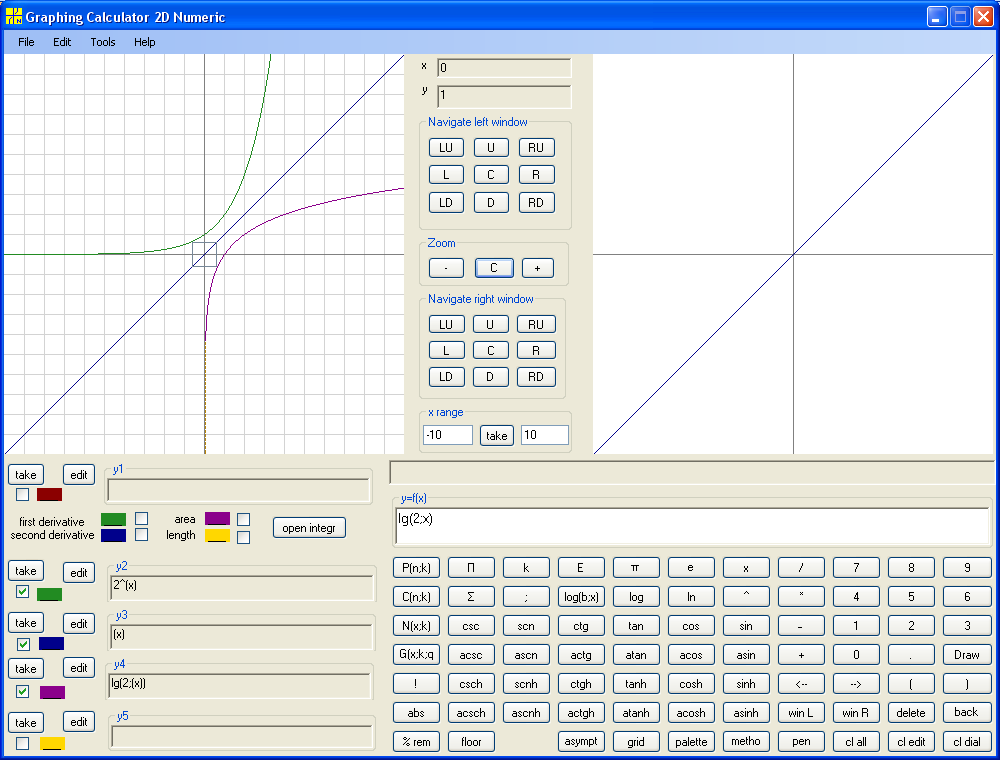Viewport: 1000px width, 760px height.
Task: Click the yellow length color swatch
Action: point(217,536)
